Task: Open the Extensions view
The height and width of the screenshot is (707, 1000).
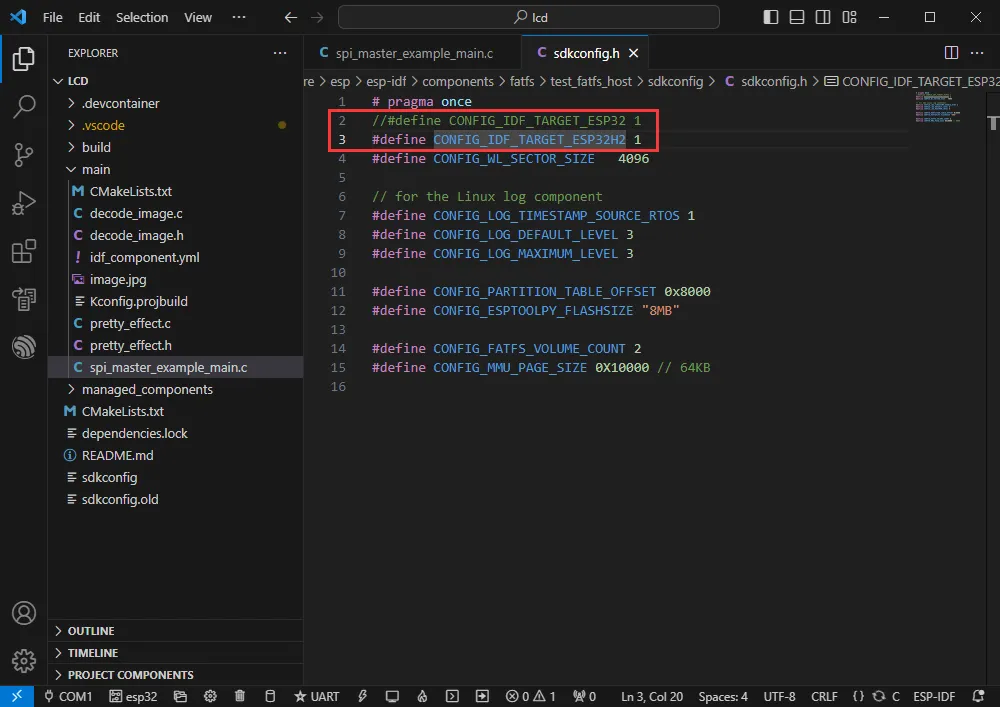Action: pos(24,251)
